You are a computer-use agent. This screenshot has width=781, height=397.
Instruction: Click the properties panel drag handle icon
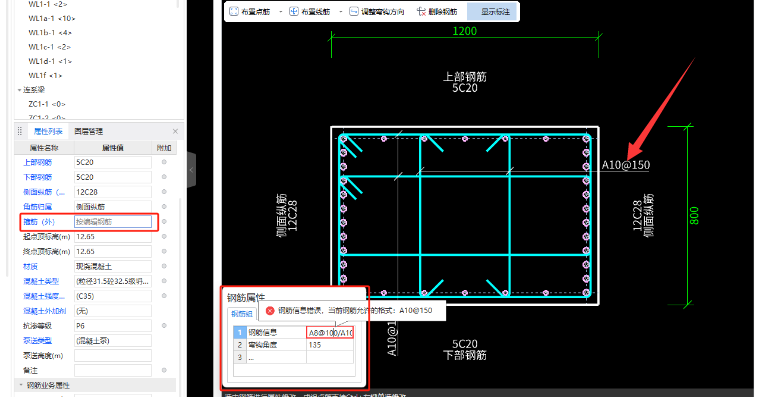(20, 131)
